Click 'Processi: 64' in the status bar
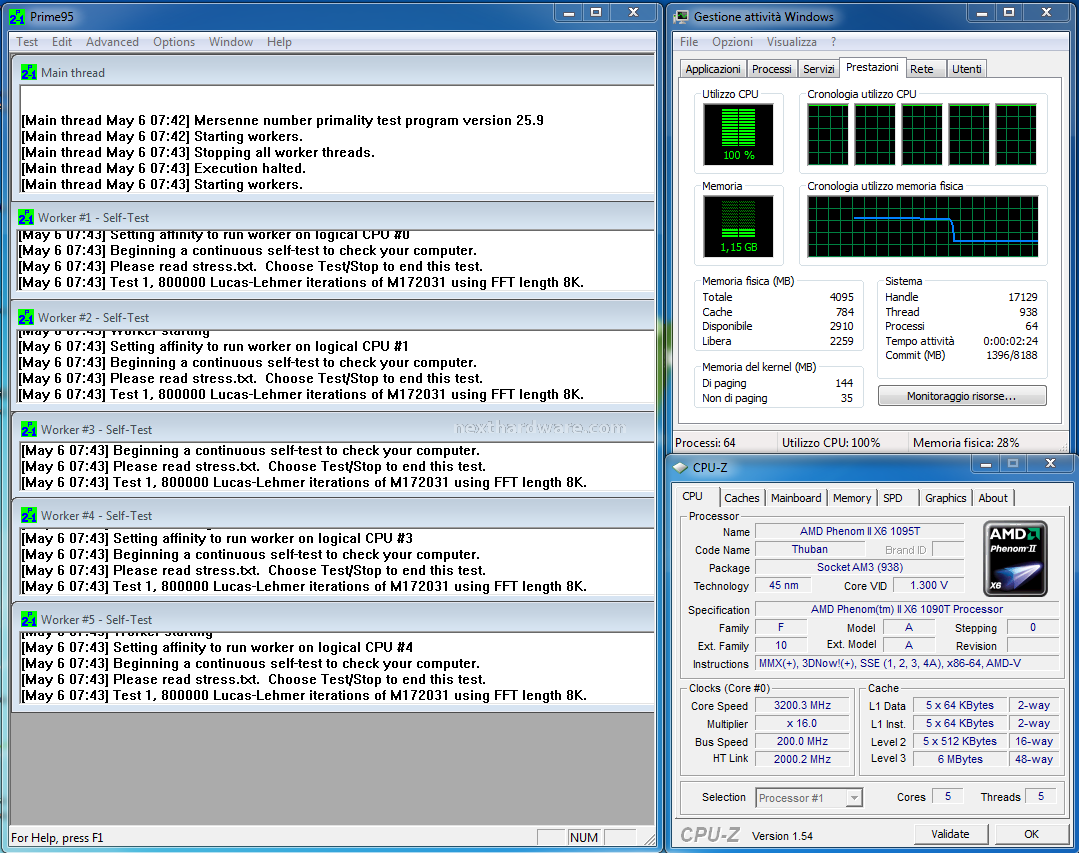This screenshot has width=1079, height=853. [705, 443]
